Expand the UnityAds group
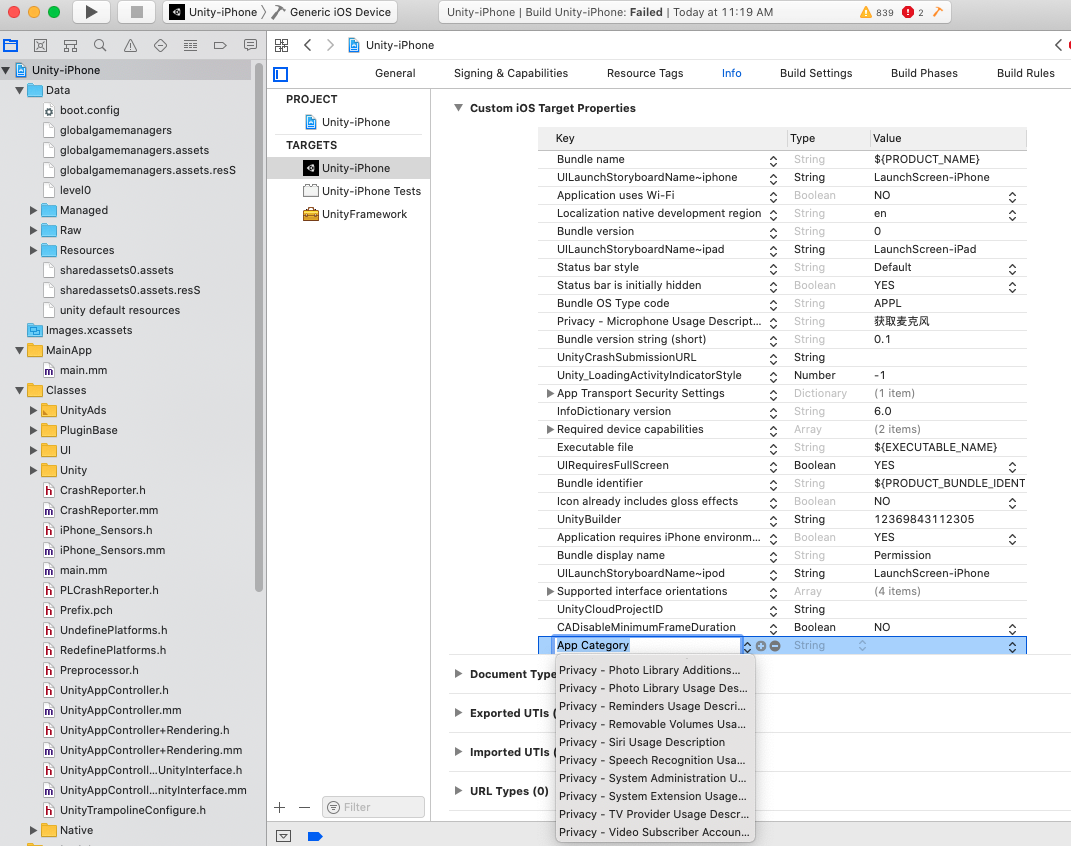Screen dimensions: 1071x846 point(33,410)
